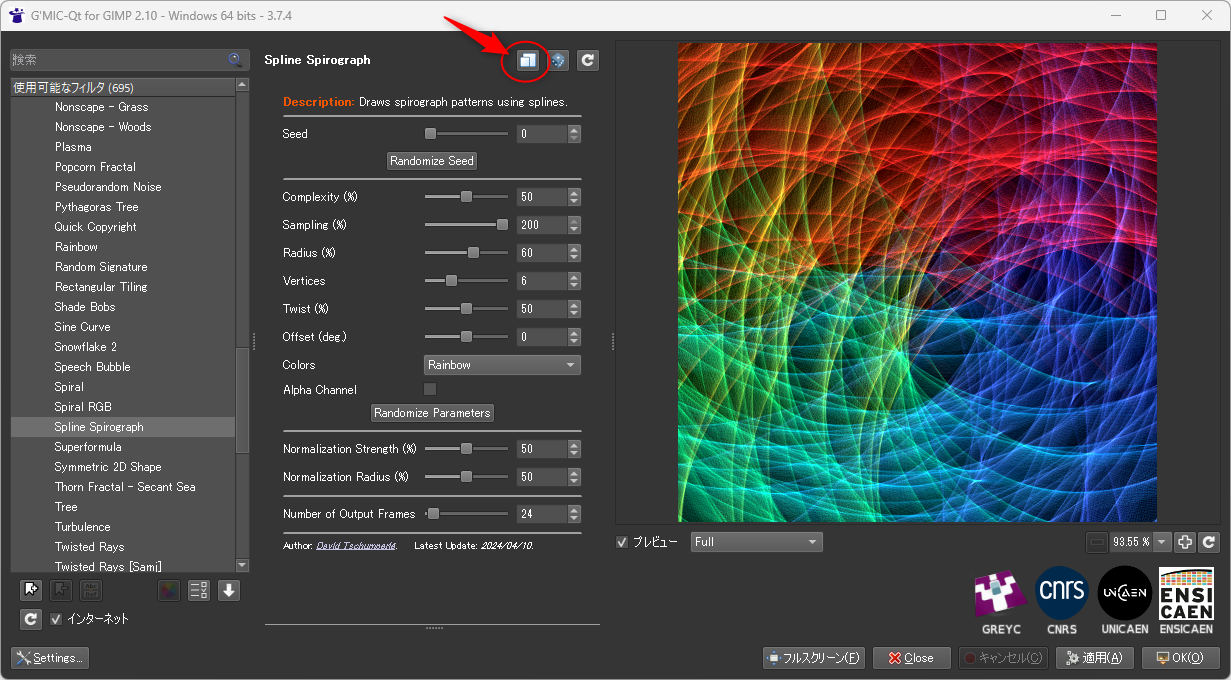Viewport: 1231px width, 680px height.
Task: Open the preview mode dropdown set to Full
Action: tap(756, 542)
